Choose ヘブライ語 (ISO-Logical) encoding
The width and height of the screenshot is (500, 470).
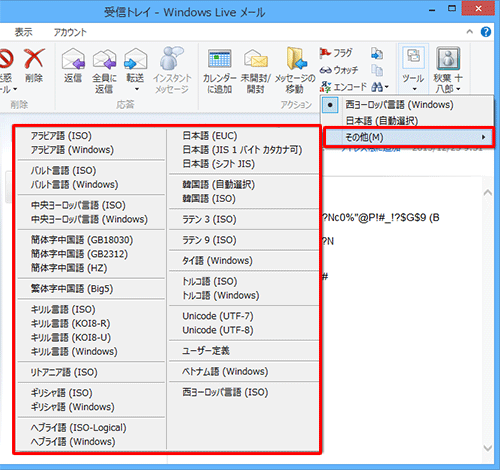click(78, 427)
